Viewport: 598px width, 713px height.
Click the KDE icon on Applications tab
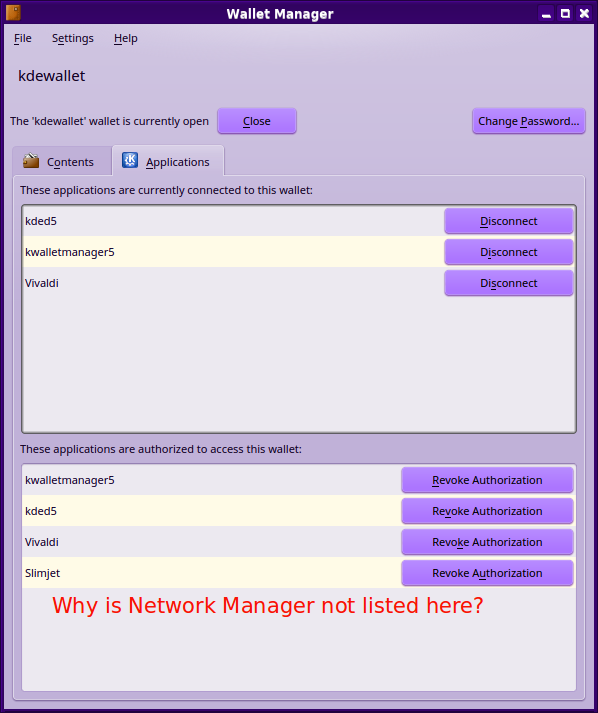[x=130, y=160]
